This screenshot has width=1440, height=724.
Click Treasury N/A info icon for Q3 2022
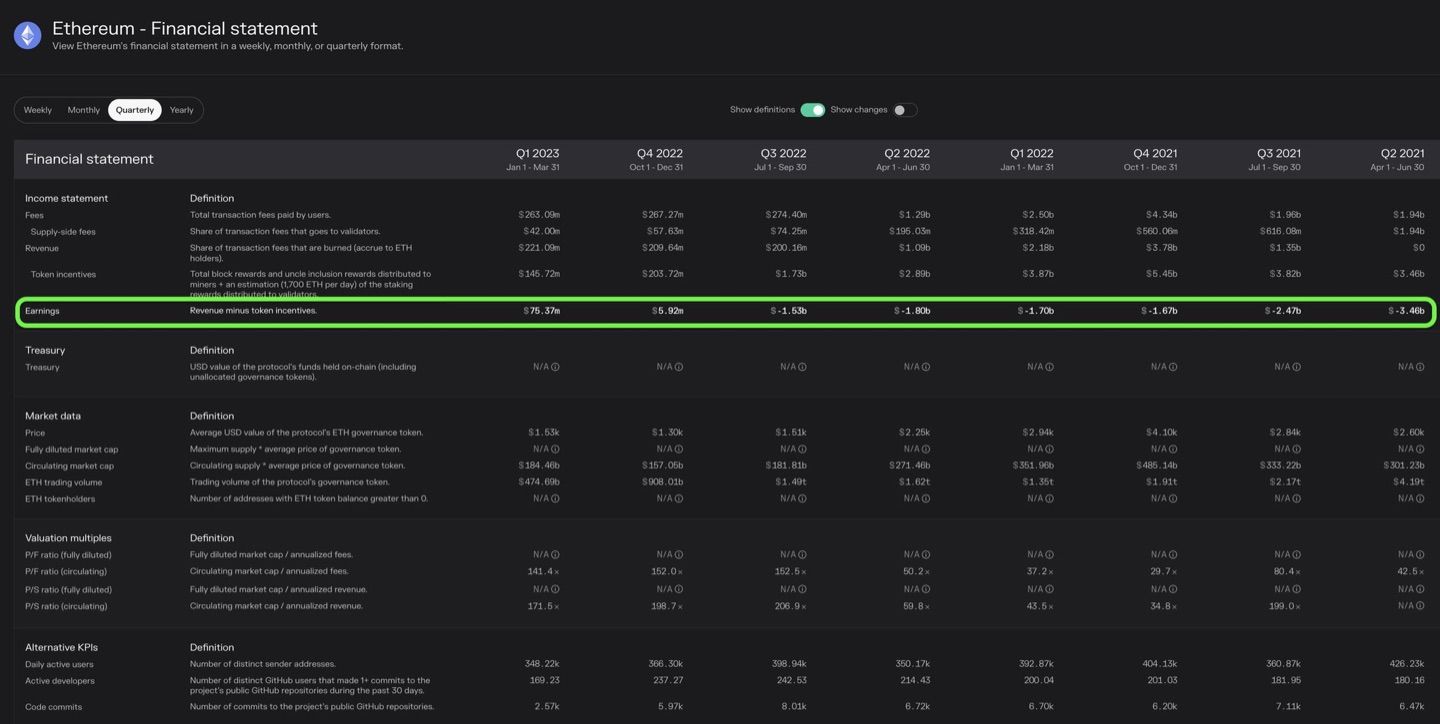pyautogui.click(x=802, y=367)
